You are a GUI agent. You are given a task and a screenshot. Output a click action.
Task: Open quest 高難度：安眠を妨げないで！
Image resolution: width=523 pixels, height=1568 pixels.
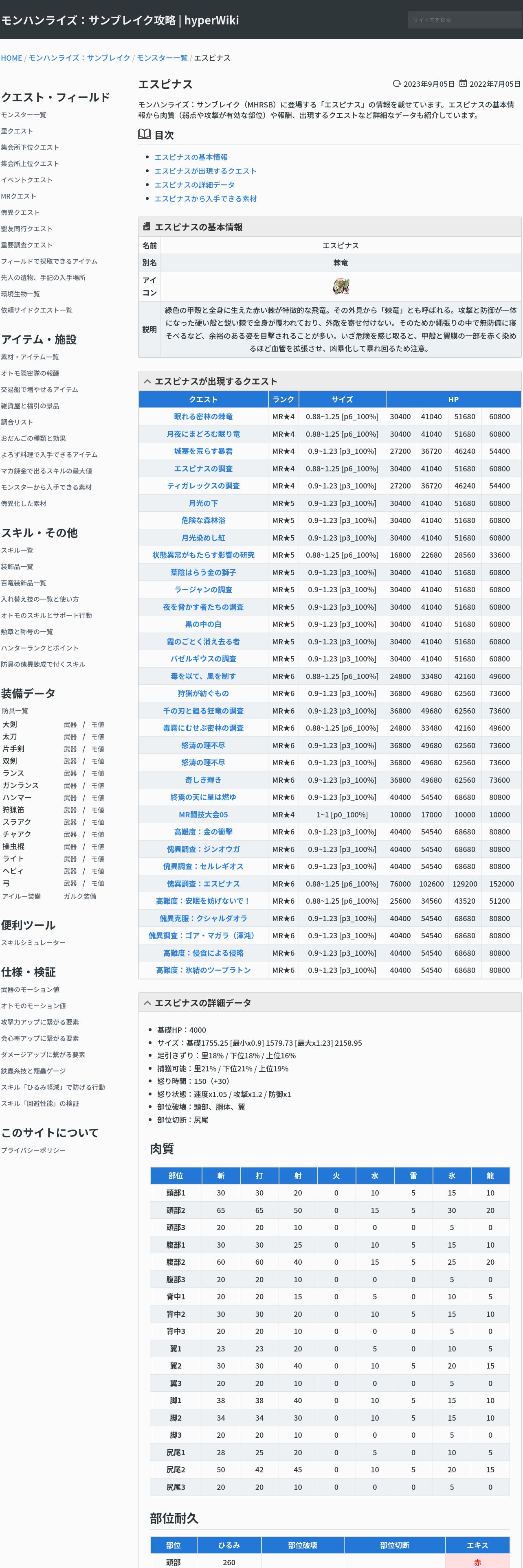click(203, 901)
